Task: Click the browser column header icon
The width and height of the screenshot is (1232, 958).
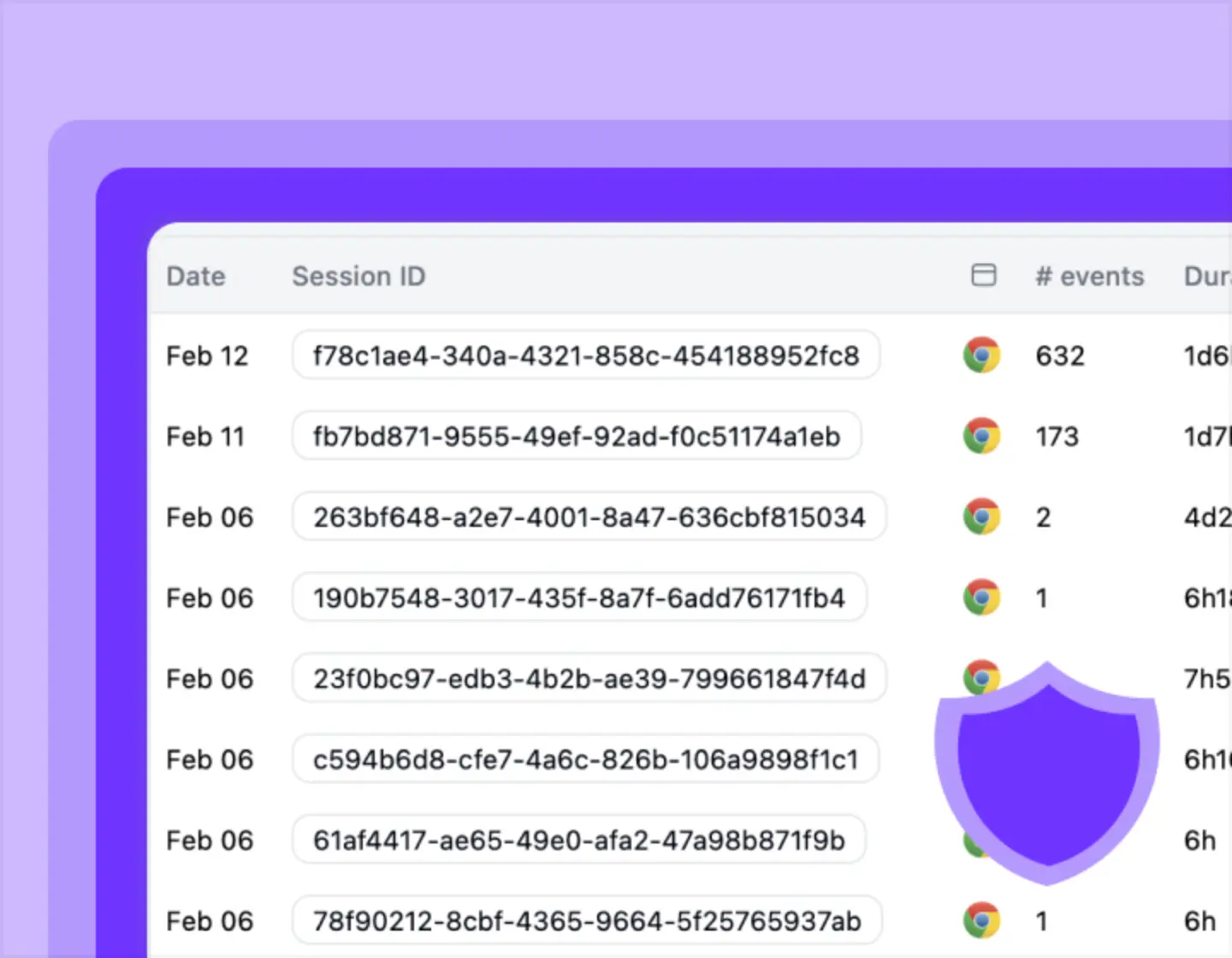Action: click(984, 275)
